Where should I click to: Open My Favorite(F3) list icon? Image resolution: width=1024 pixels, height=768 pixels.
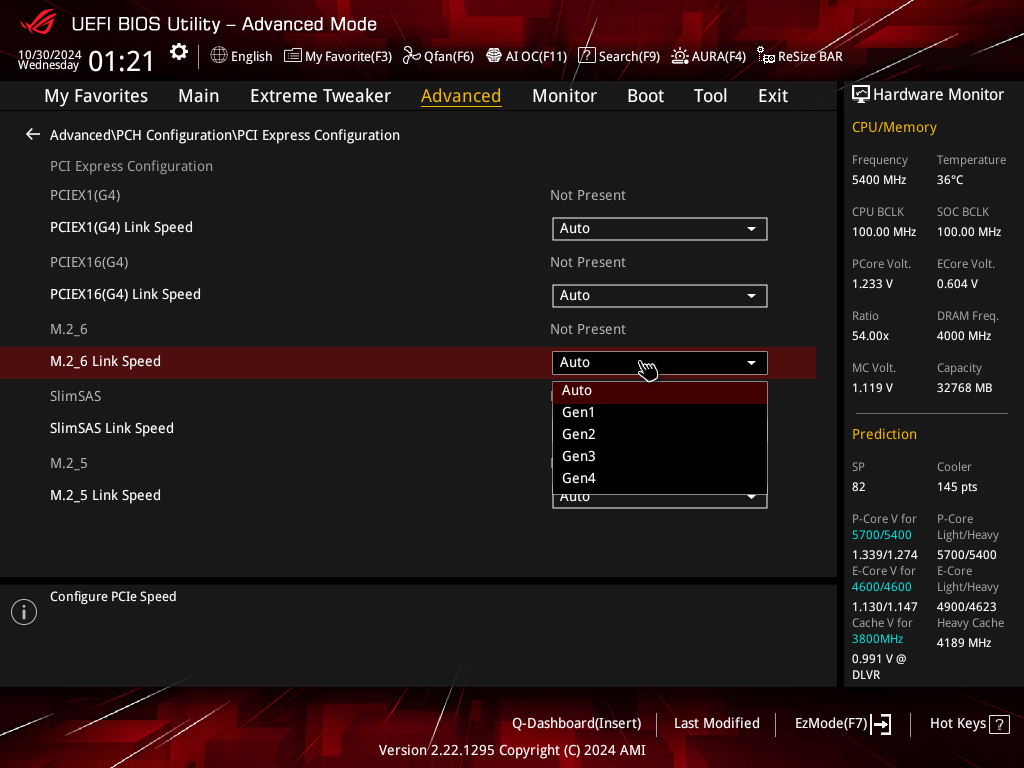pos(293,56)
